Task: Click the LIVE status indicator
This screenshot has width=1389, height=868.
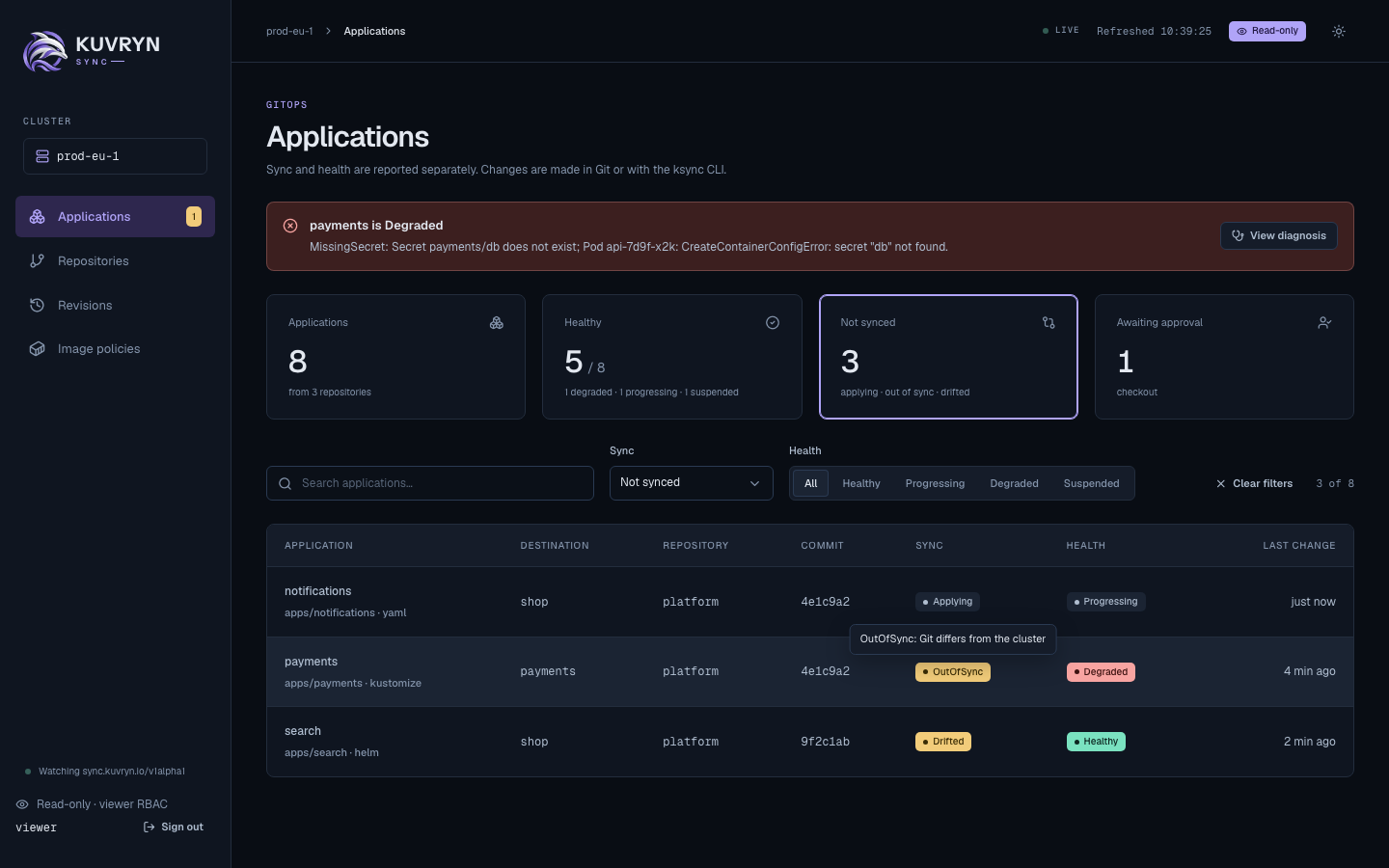Action: click(1061, 31)
